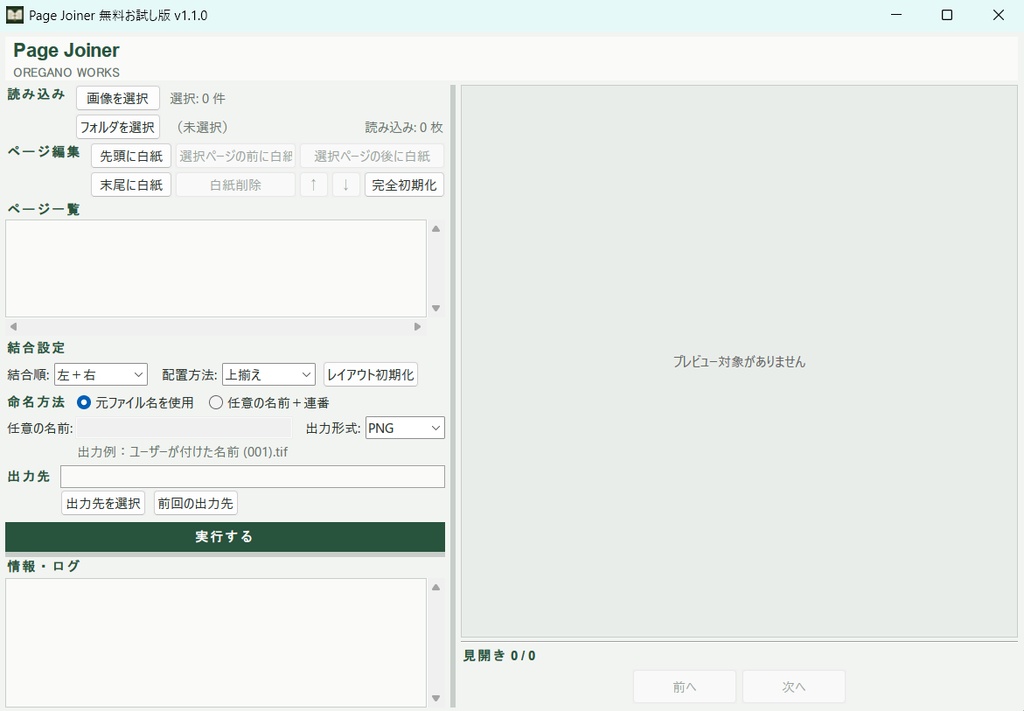Image resolution: width=1024 pixels, height=711 pixels.
Task: Click 選択ページの前に白紙 button
Action: coord(236,156)
